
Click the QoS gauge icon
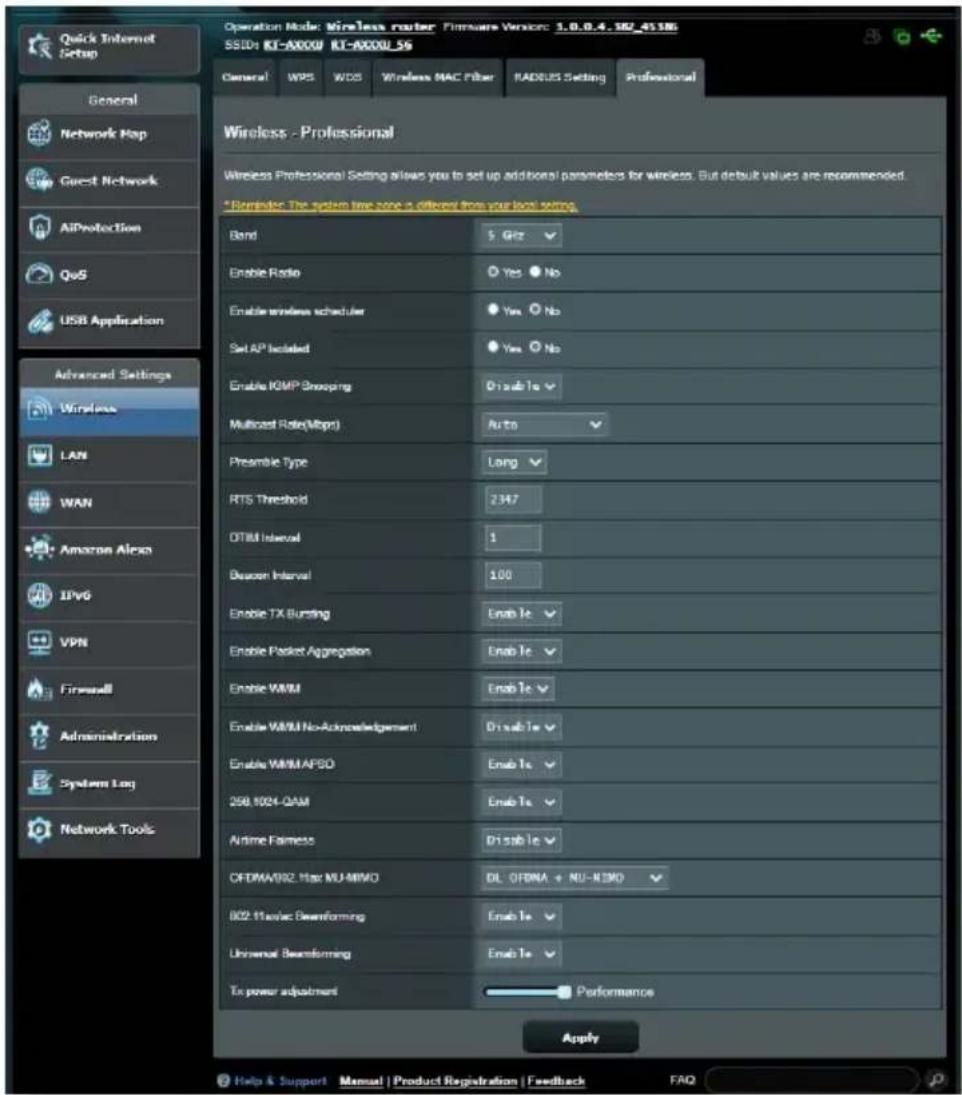pos(39,274)
